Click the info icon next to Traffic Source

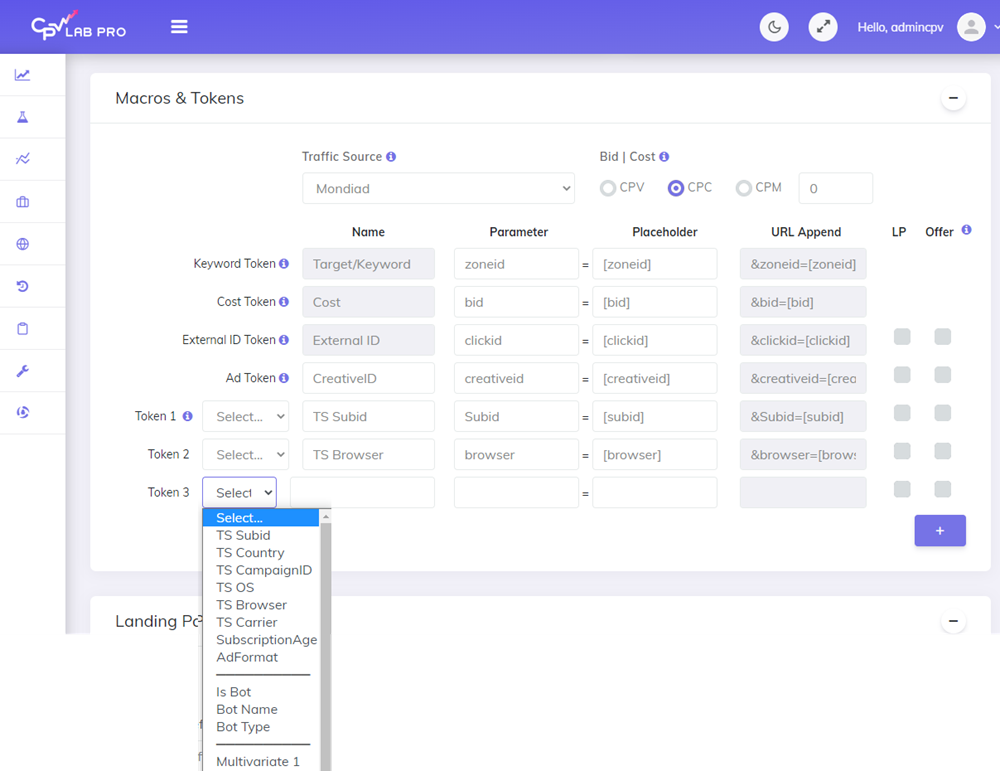click(x=391, y=157)
